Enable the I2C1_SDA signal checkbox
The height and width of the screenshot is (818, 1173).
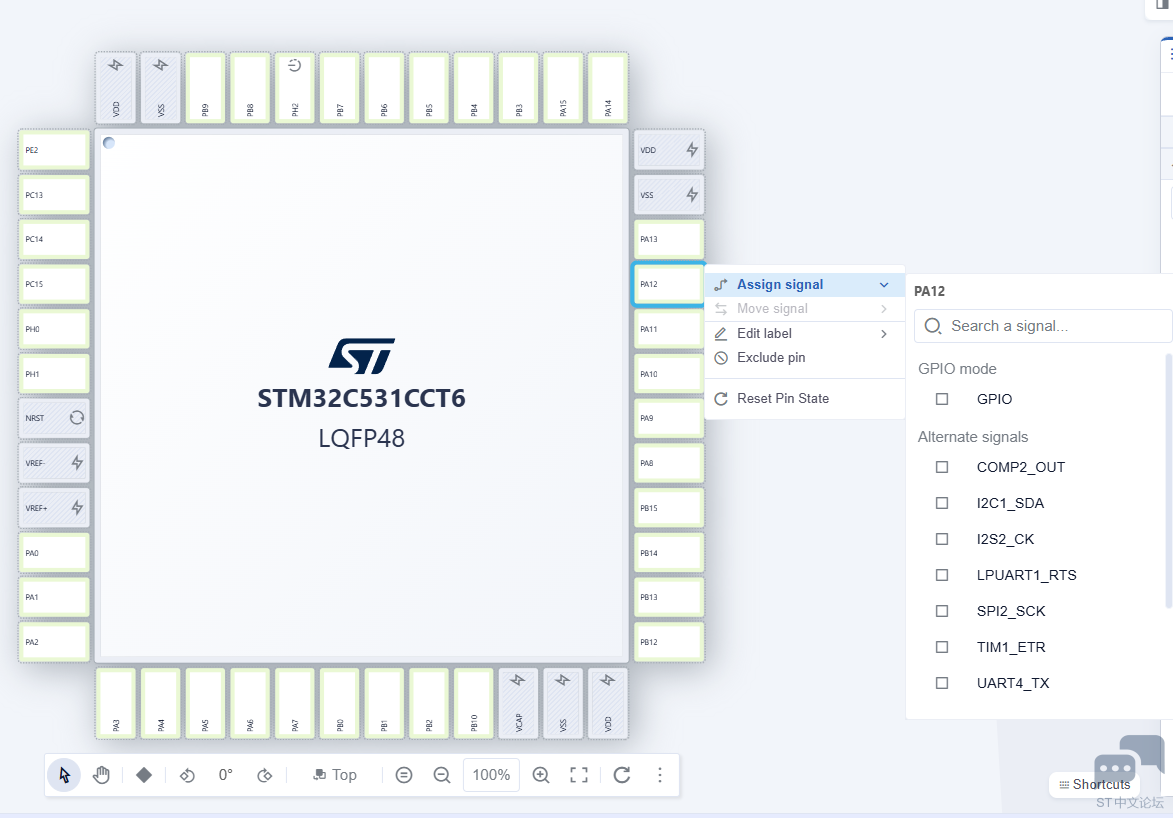(x=942, y=503)
